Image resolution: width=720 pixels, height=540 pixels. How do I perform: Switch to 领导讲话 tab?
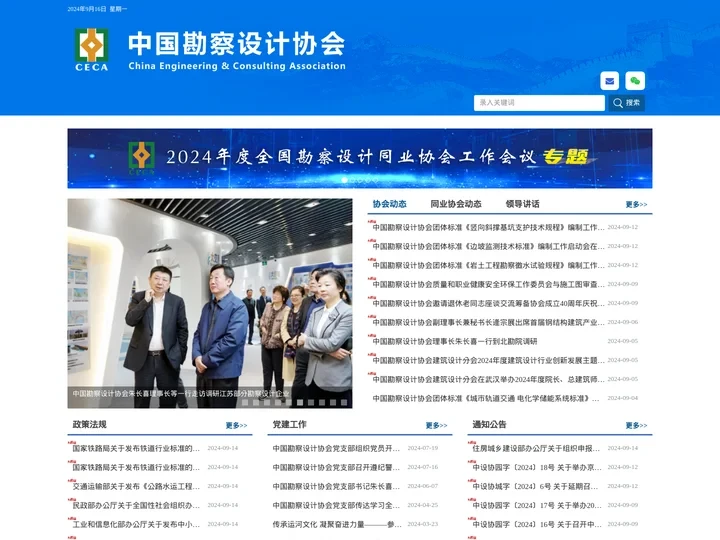(x=523, y=204)
